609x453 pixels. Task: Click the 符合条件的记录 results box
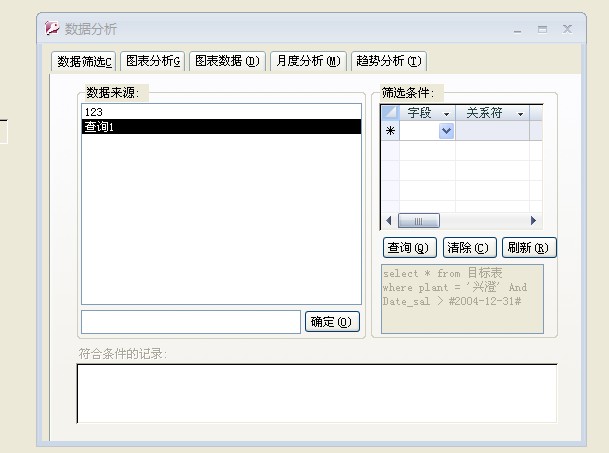(x=317, y=393)
